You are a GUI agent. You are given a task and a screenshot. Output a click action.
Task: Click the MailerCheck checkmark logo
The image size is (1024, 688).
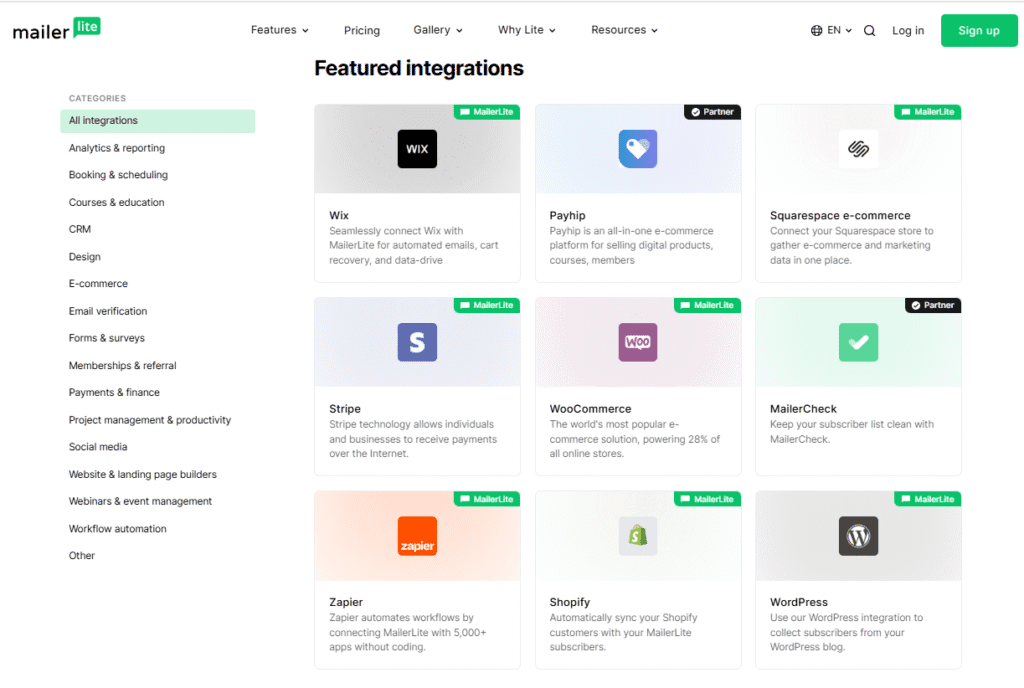click(858, 342)
